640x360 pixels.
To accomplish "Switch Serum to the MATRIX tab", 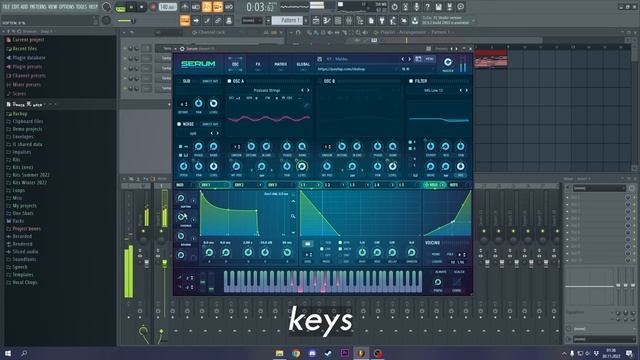I will tap(280, 64).
